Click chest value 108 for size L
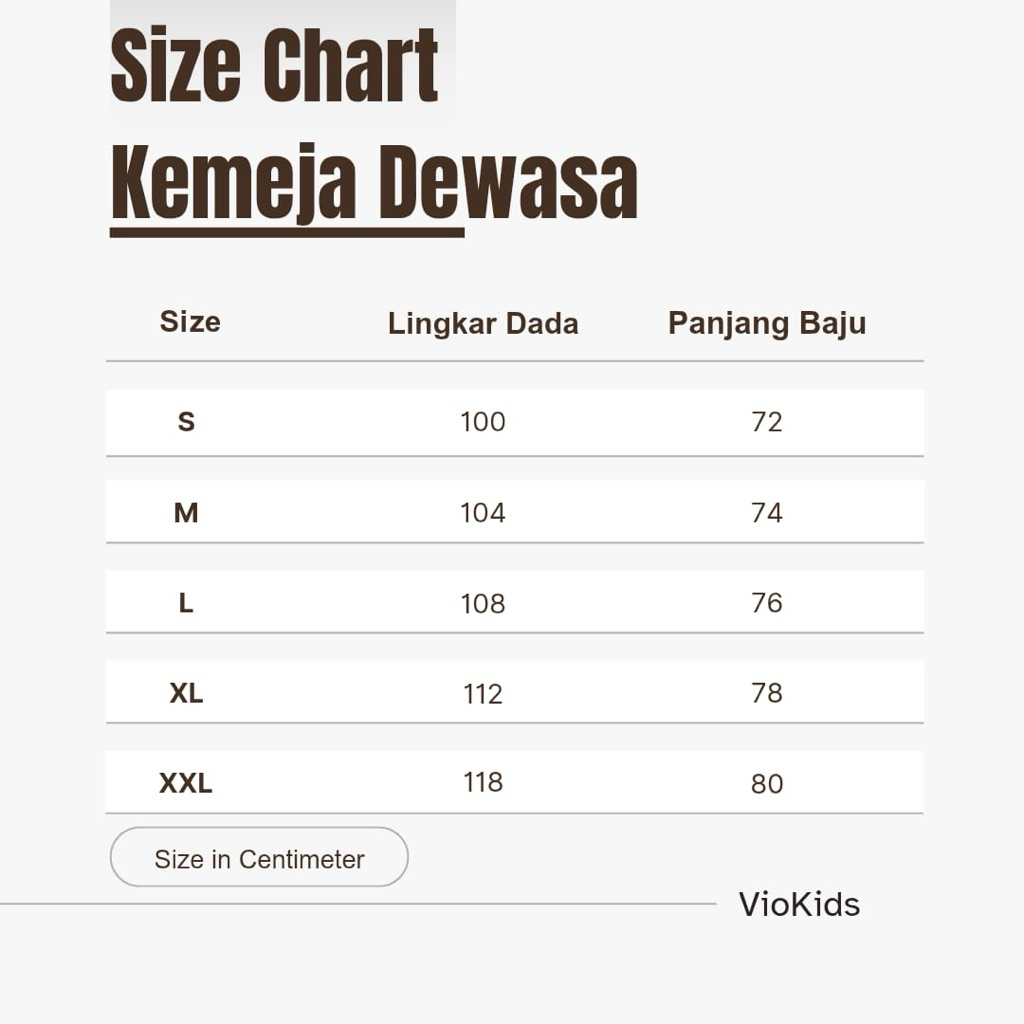The image size is (1024, 1024). (x=483, y=604)
